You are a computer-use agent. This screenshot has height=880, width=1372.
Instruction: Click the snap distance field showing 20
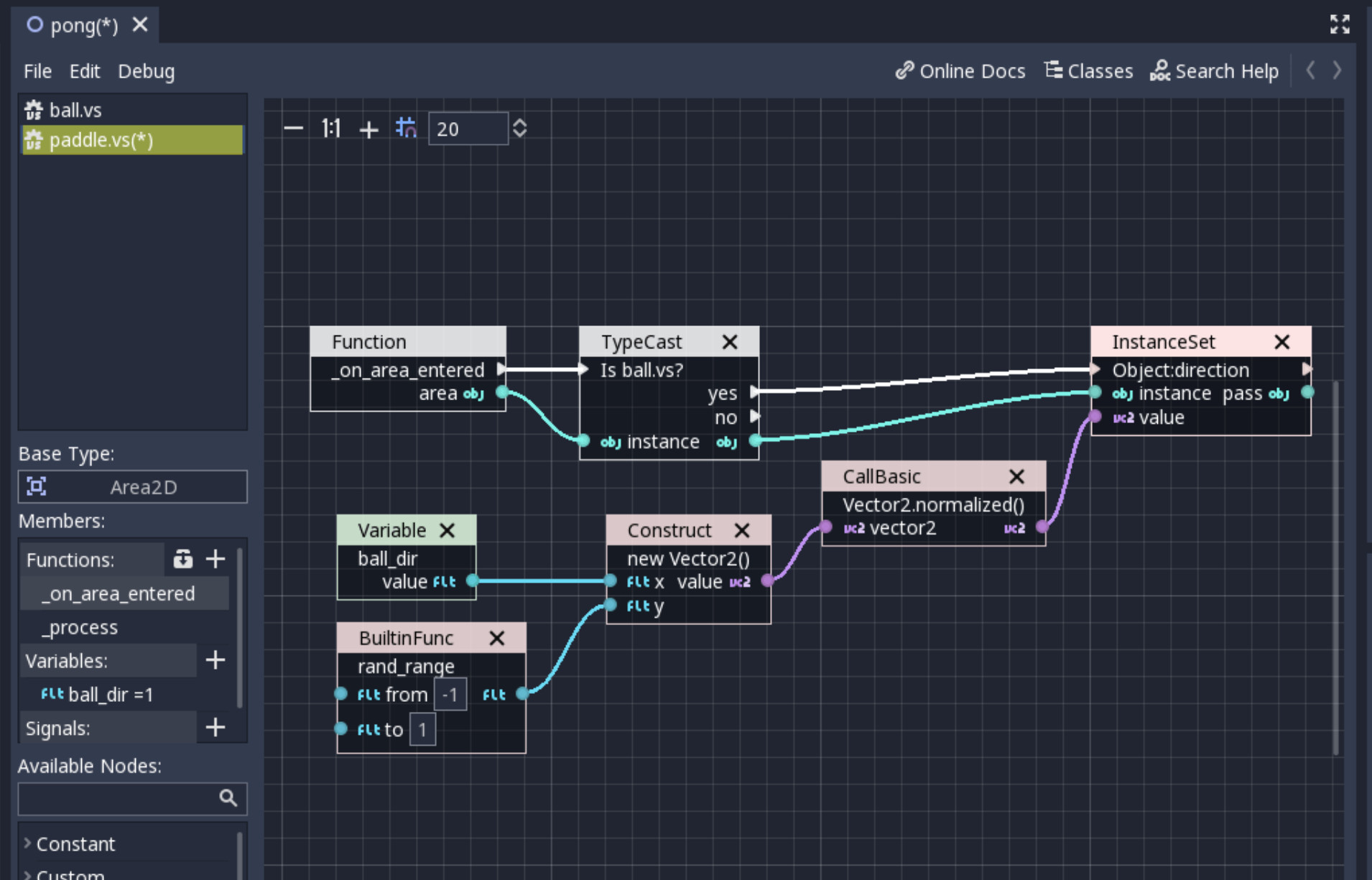468,129
